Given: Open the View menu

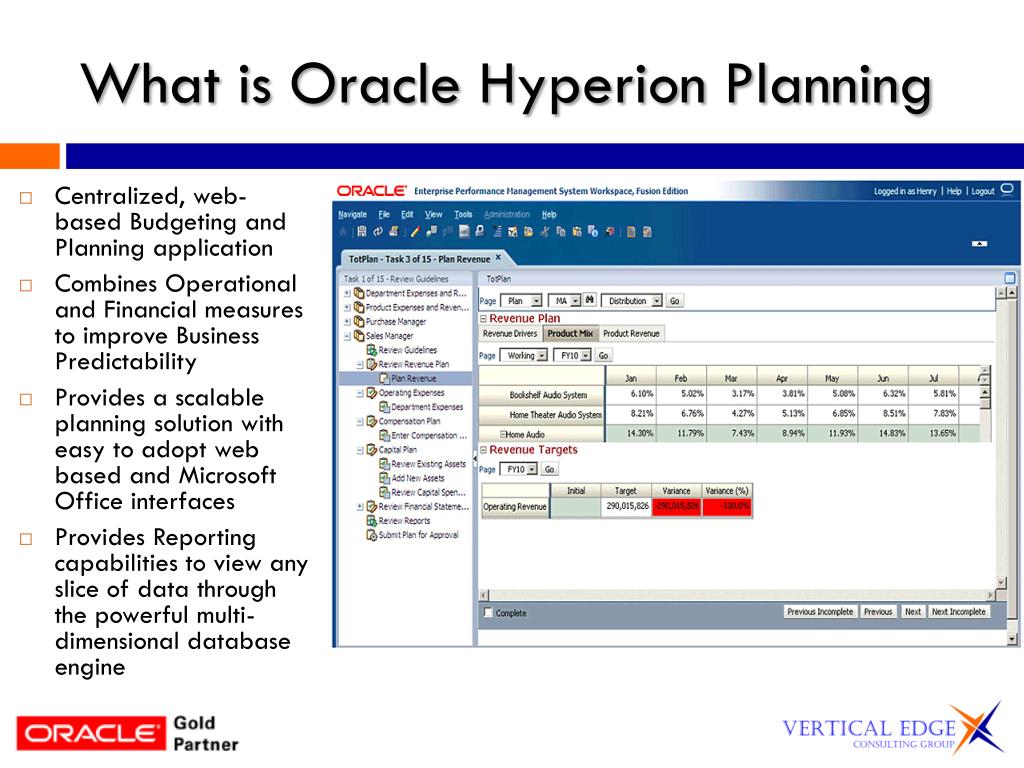Looking at the screenshot, I should (434, 214).
